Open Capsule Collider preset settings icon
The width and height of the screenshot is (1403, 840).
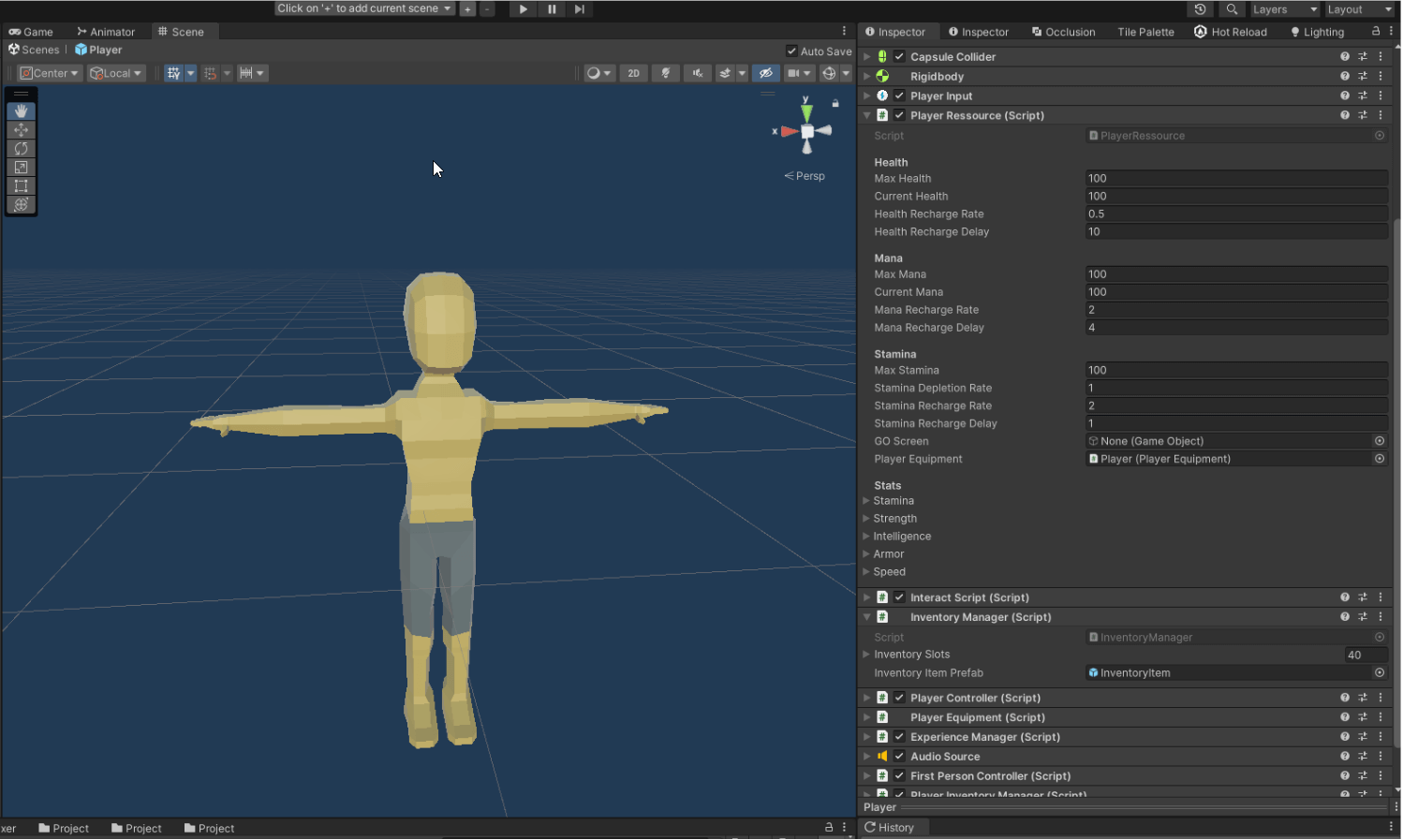tap(1363, 56)
